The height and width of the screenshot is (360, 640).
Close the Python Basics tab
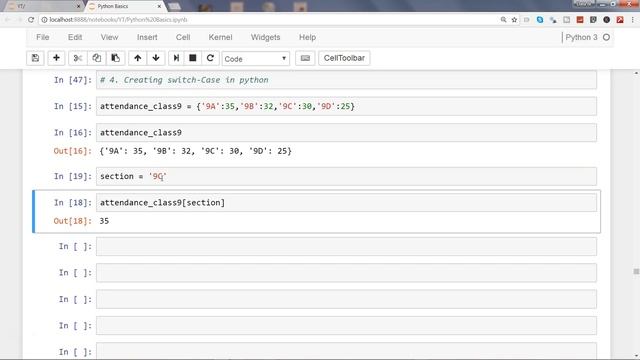pyautogui.click(x=159, y=7)
